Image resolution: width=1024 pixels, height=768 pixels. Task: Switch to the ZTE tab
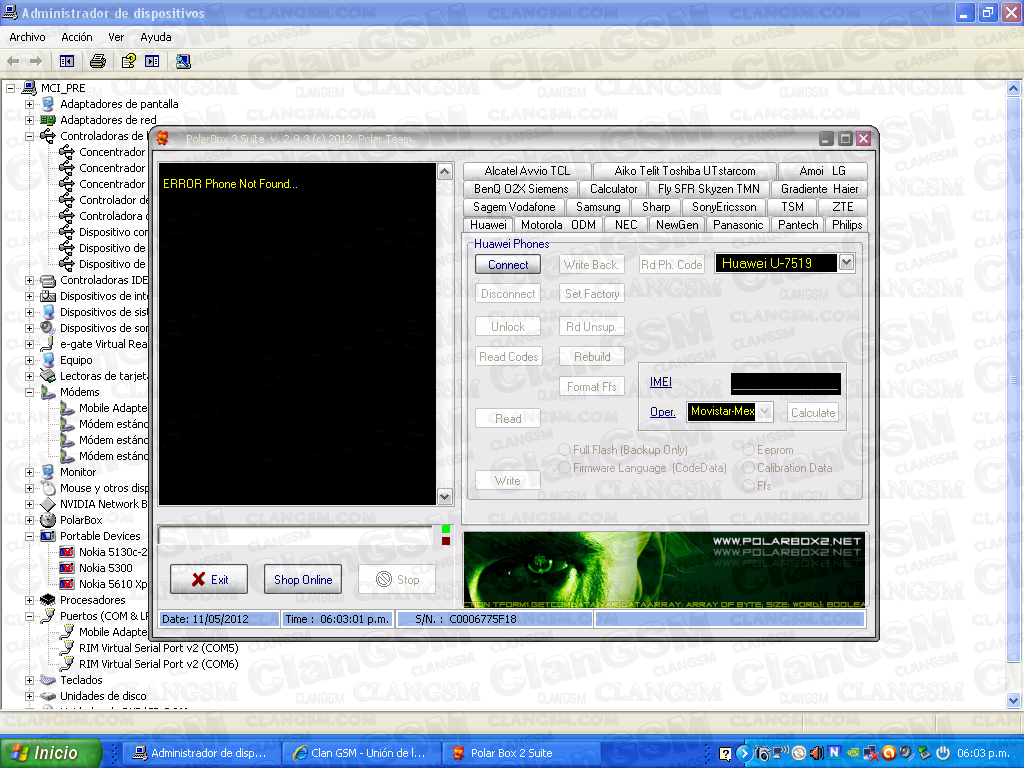tap(842, 207)
